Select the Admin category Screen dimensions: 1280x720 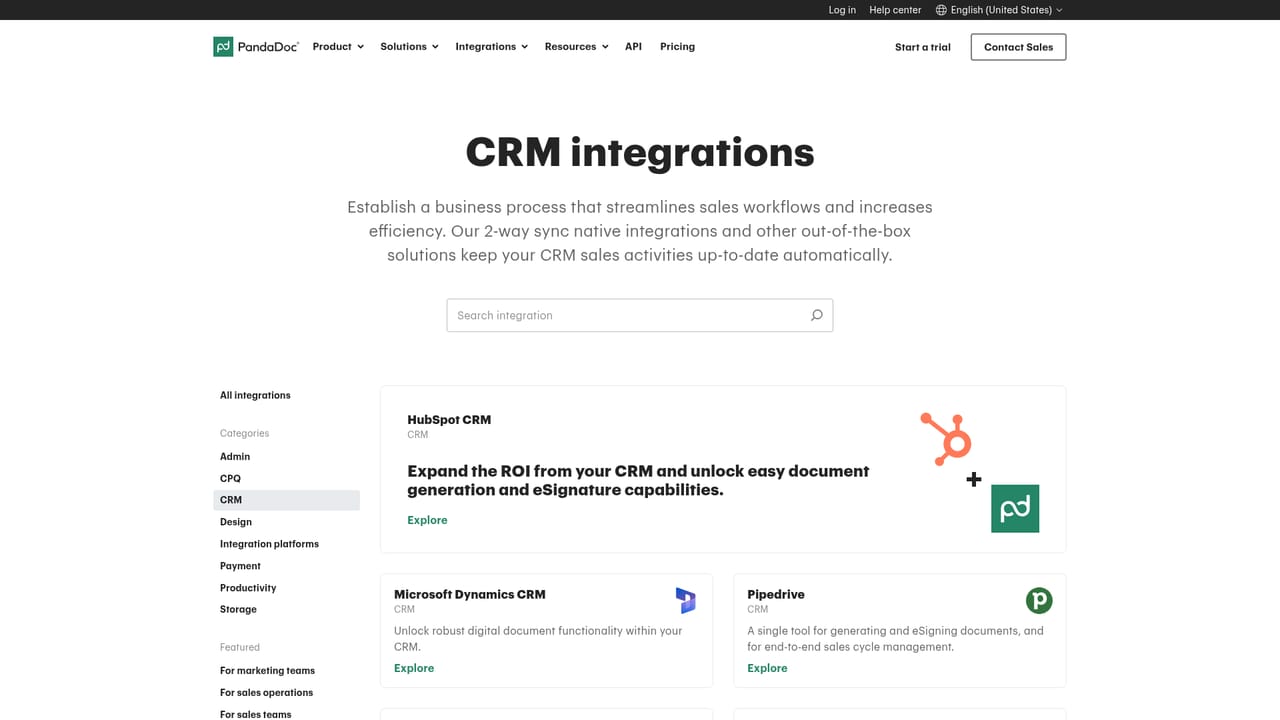point(235,457)
